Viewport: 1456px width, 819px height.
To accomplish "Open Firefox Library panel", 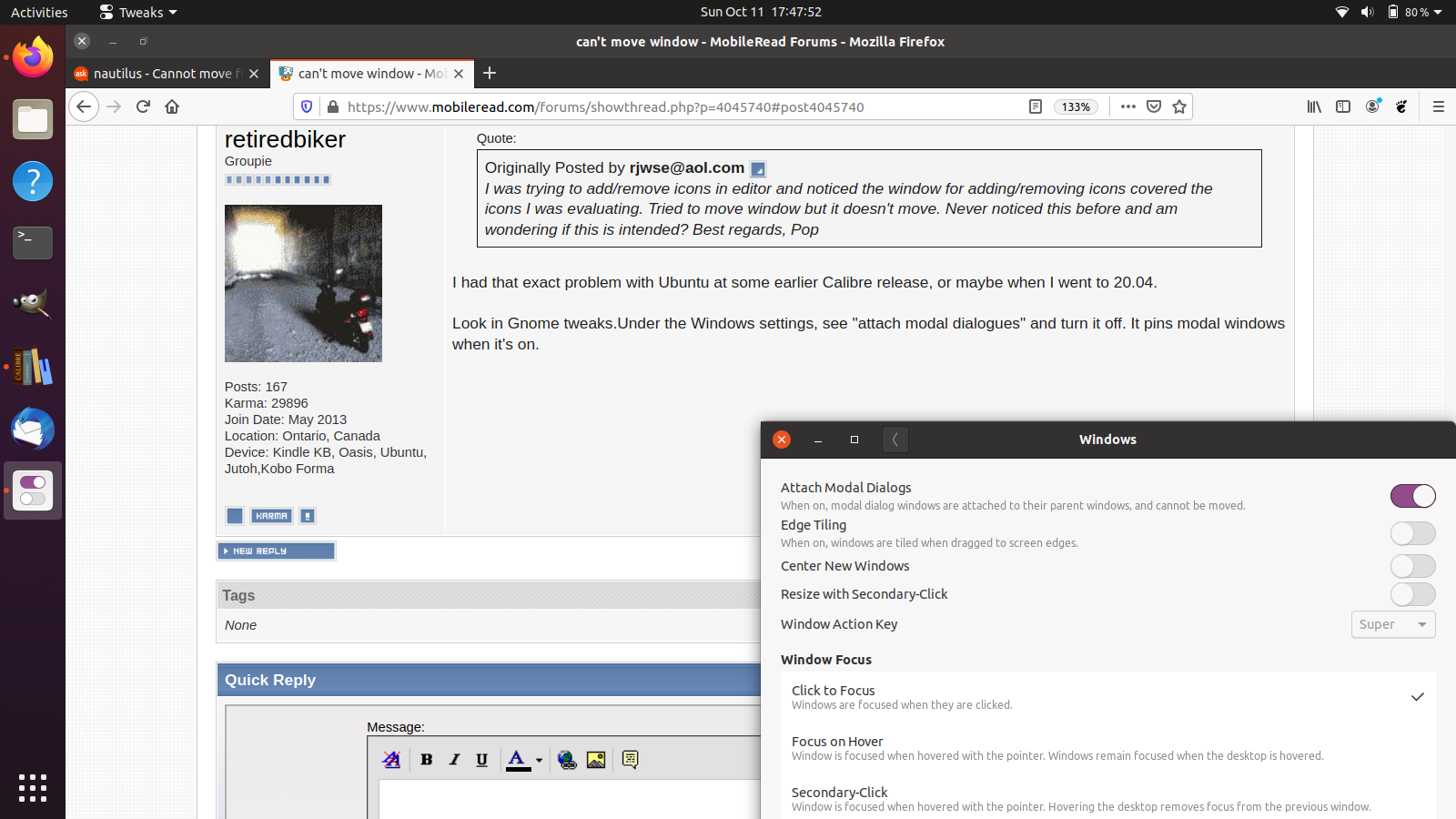I will 1314,106.
